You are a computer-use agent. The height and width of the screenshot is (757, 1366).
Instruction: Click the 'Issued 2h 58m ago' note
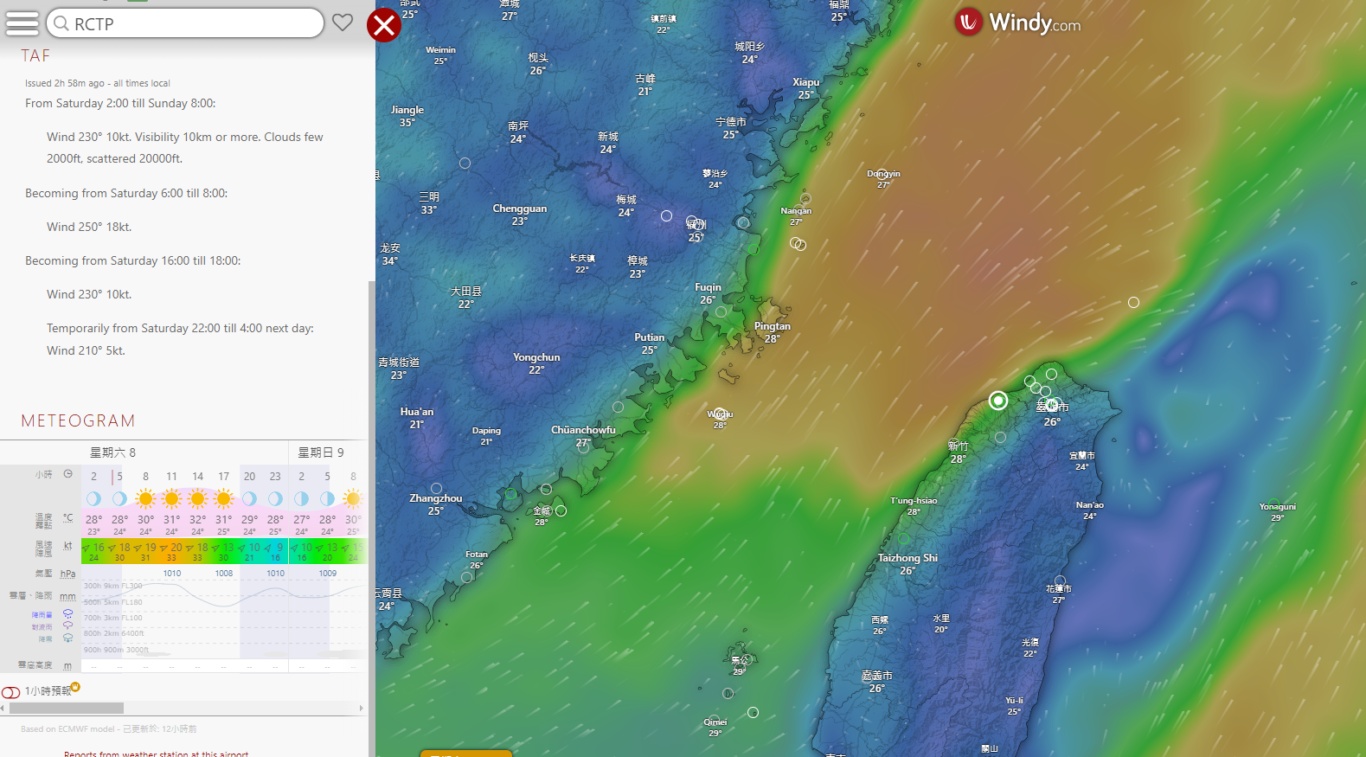click(x=98, y=83)
